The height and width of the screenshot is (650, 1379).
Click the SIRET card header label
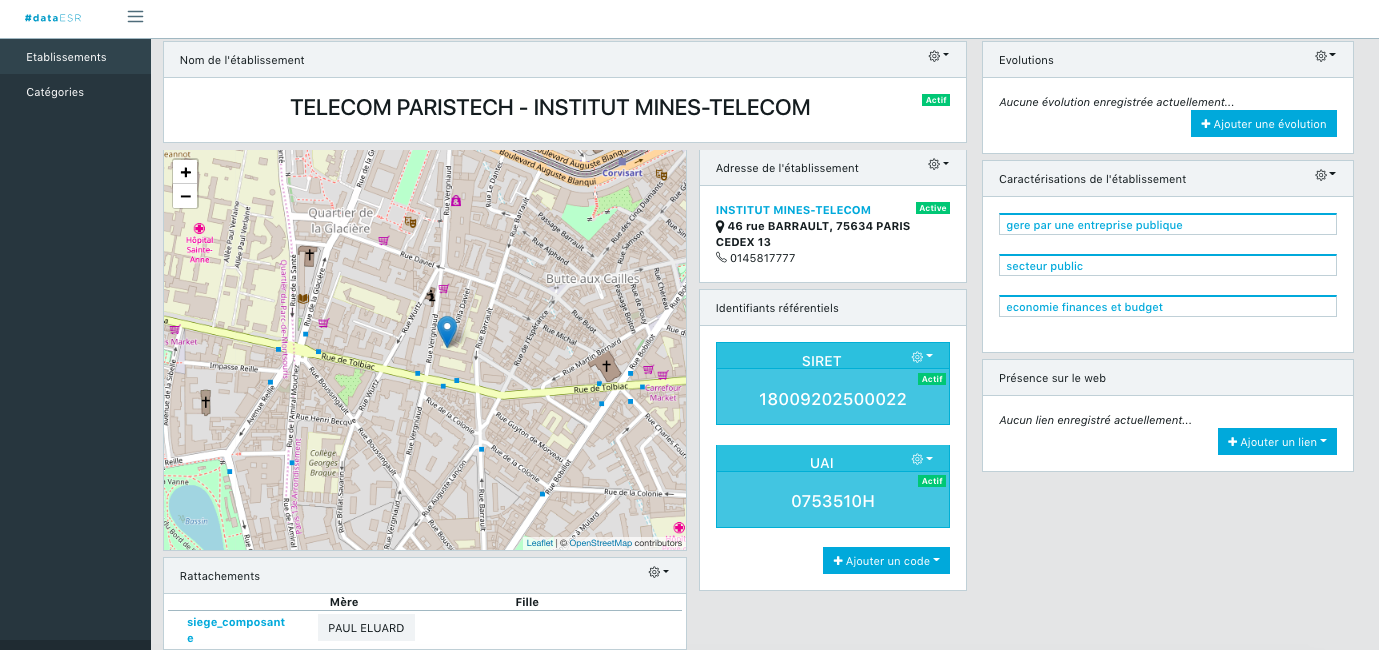pos(822,361)
